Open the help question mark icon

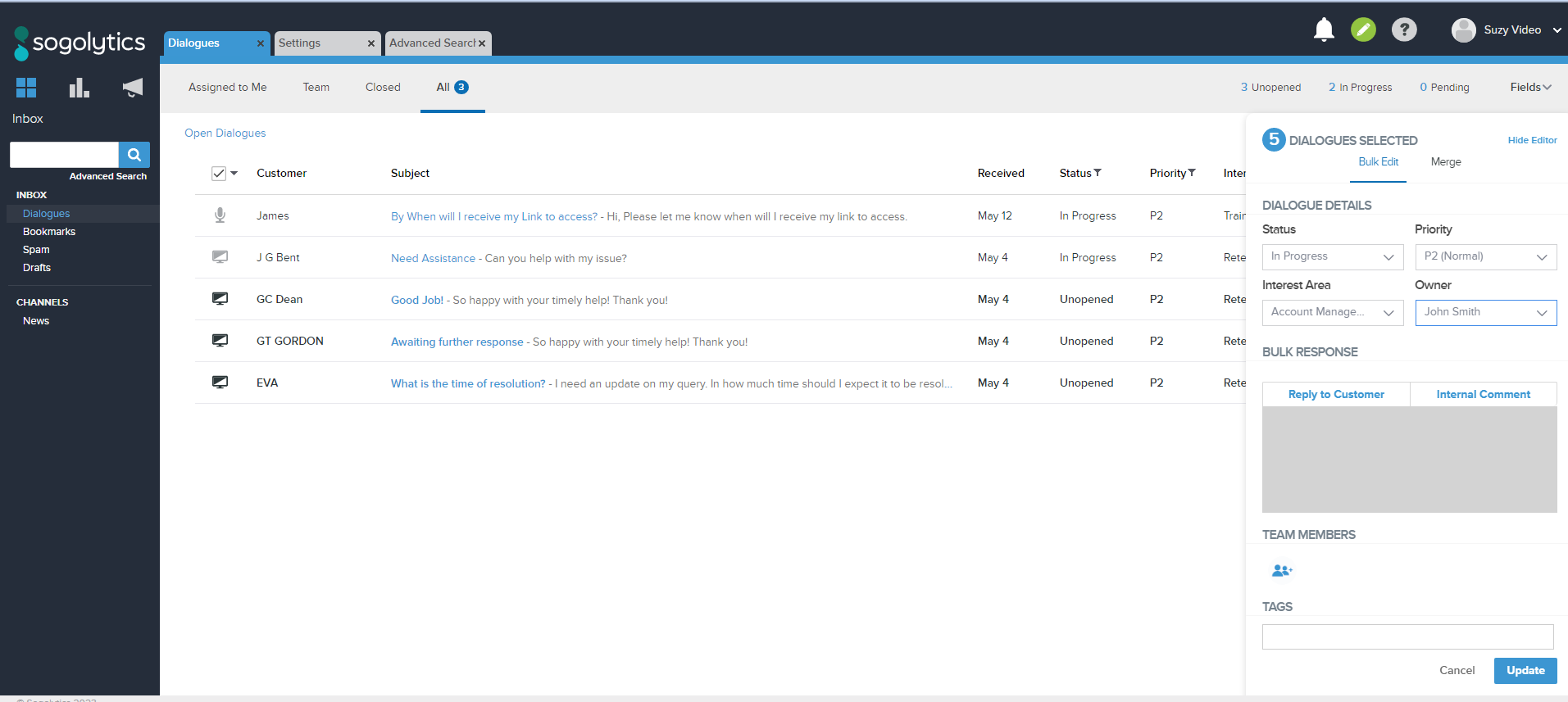coord(1404,30)
